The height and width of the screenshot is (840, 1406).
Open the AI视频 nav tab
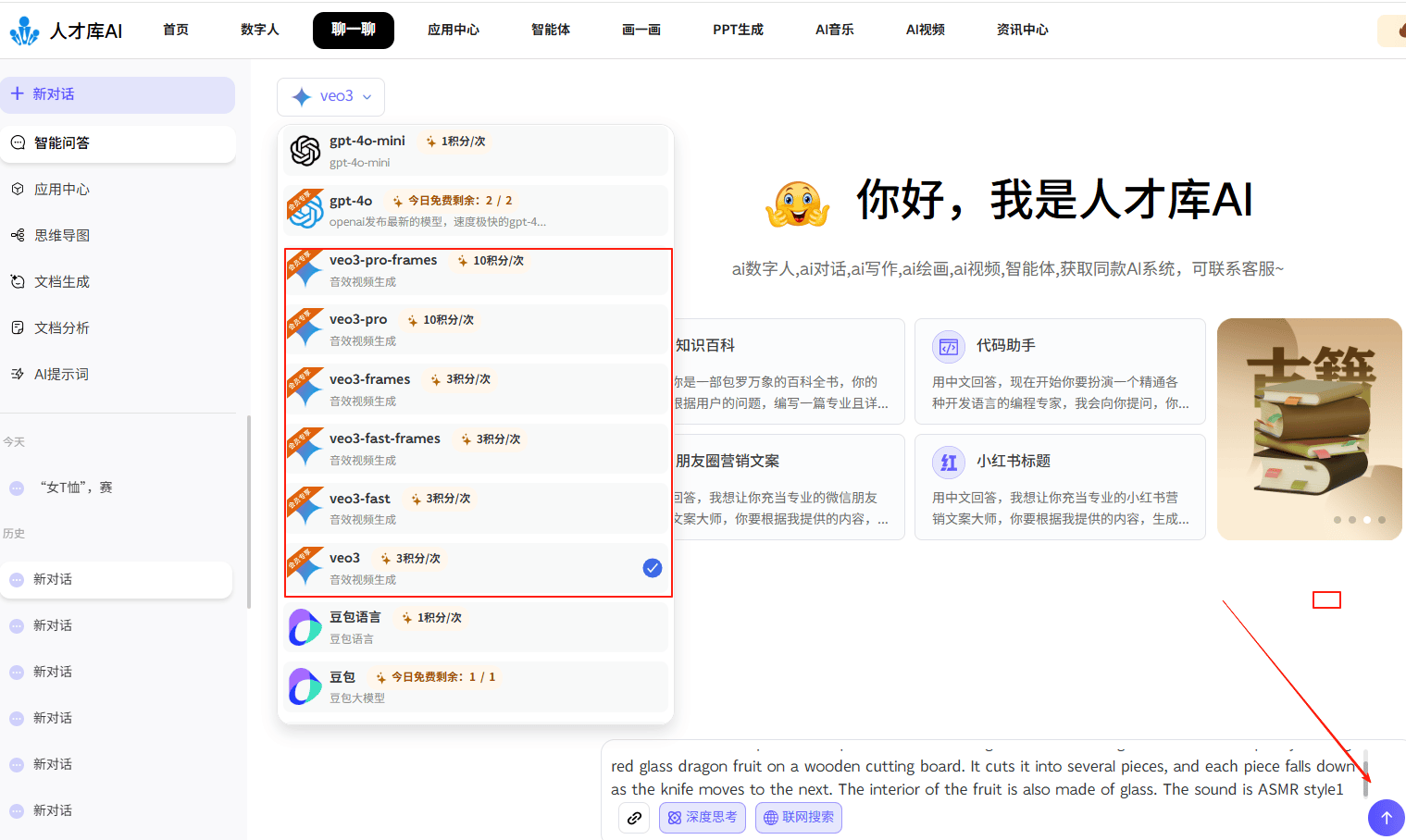coord(926,30)
